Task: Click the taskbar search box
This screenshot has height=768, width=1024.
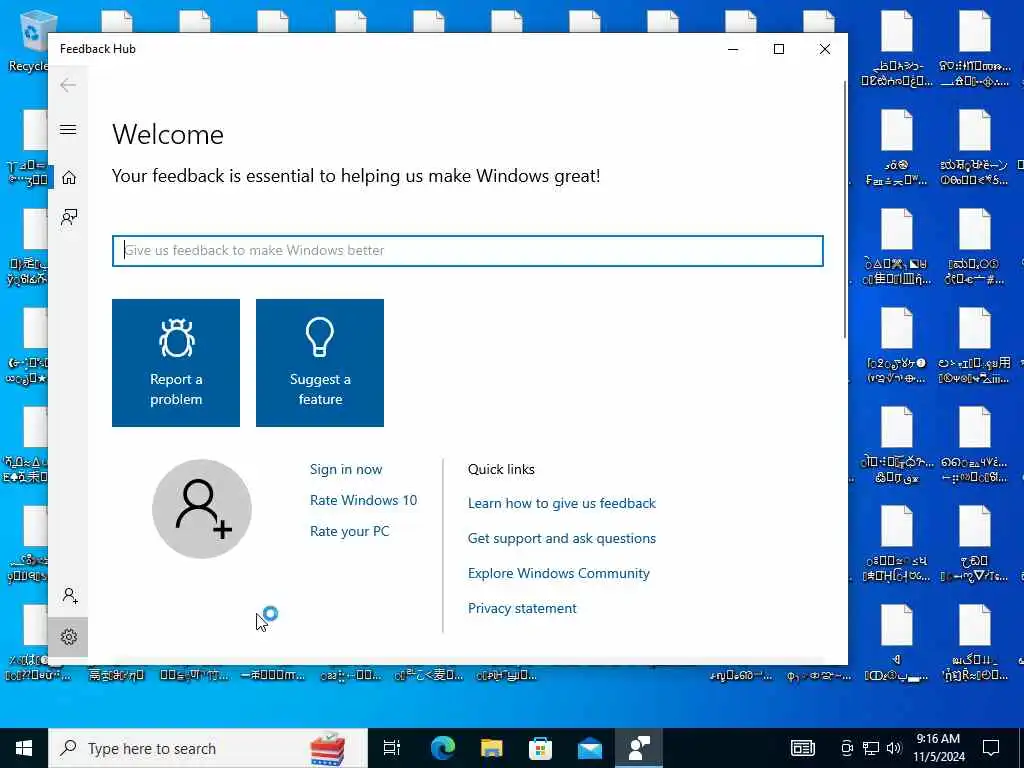Action: pyautogui.click(x=208, y=748)
